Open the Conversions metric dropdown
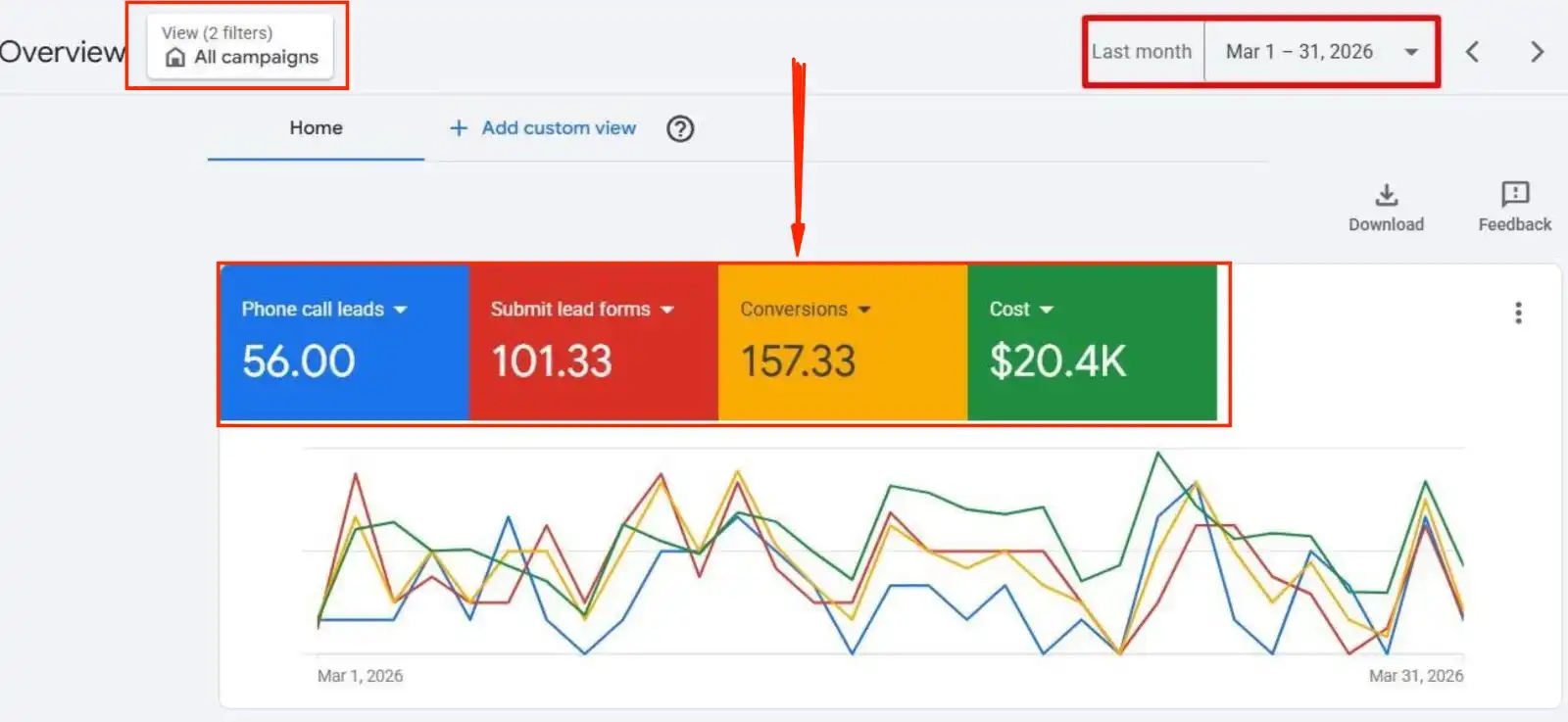This screenshot has height=722, width=1568. coord(806,310)
